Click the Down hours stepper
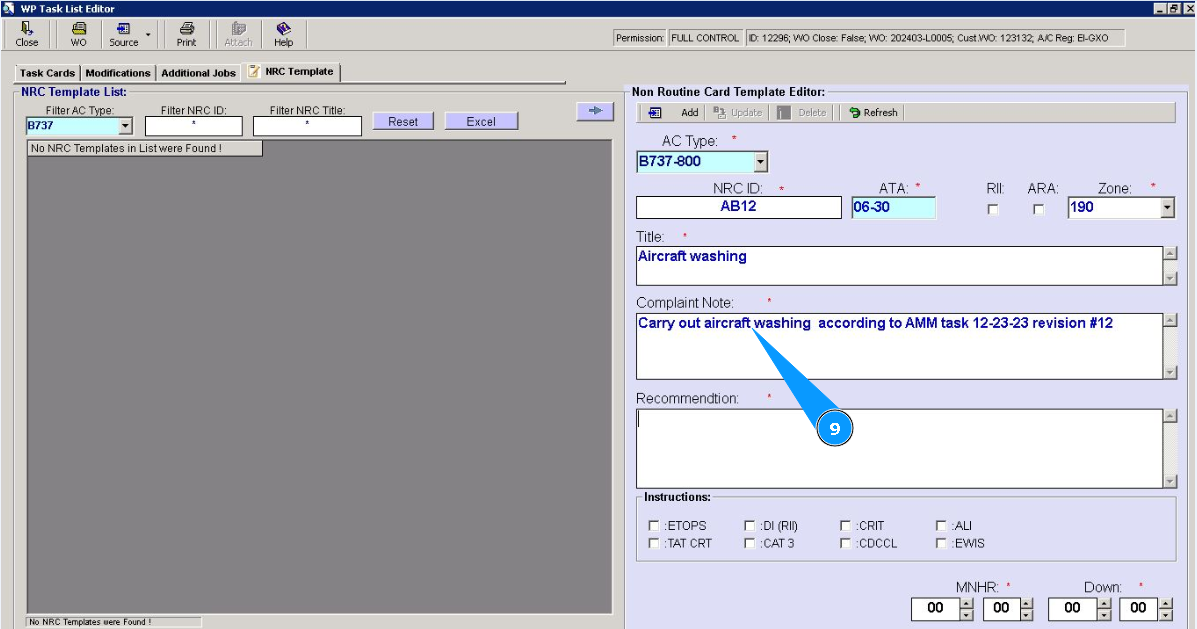 pos(1104,608)
